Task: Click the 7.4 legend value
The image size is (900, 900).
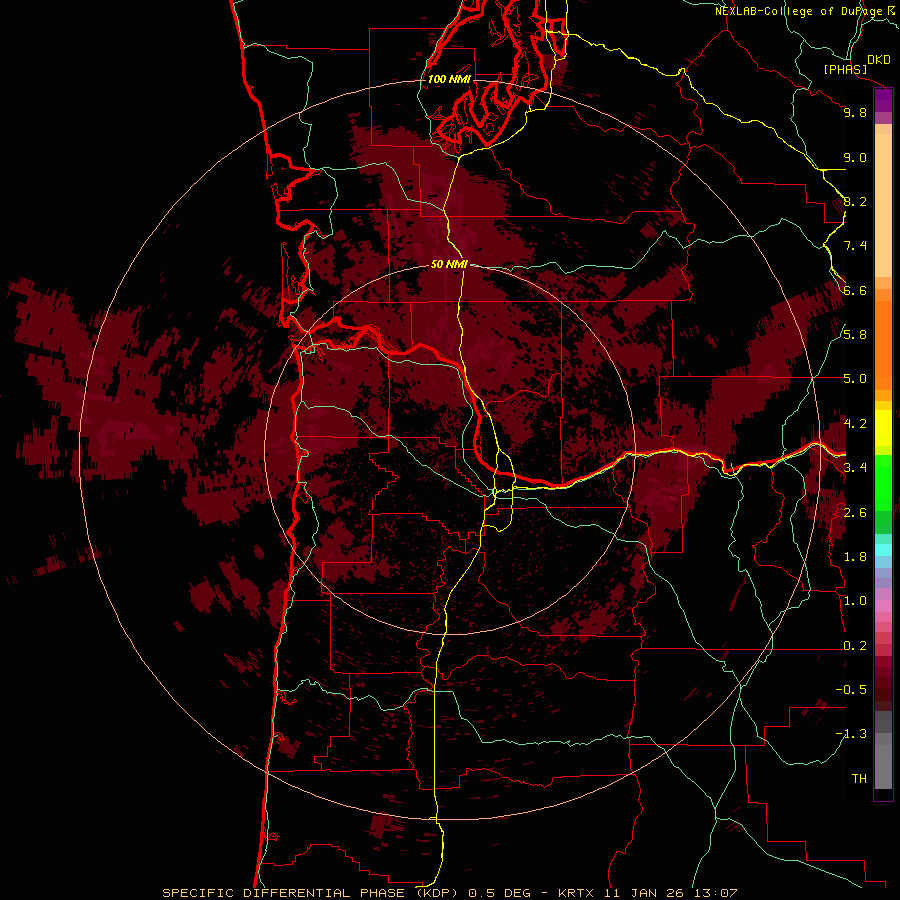Action: coord(855,246)
